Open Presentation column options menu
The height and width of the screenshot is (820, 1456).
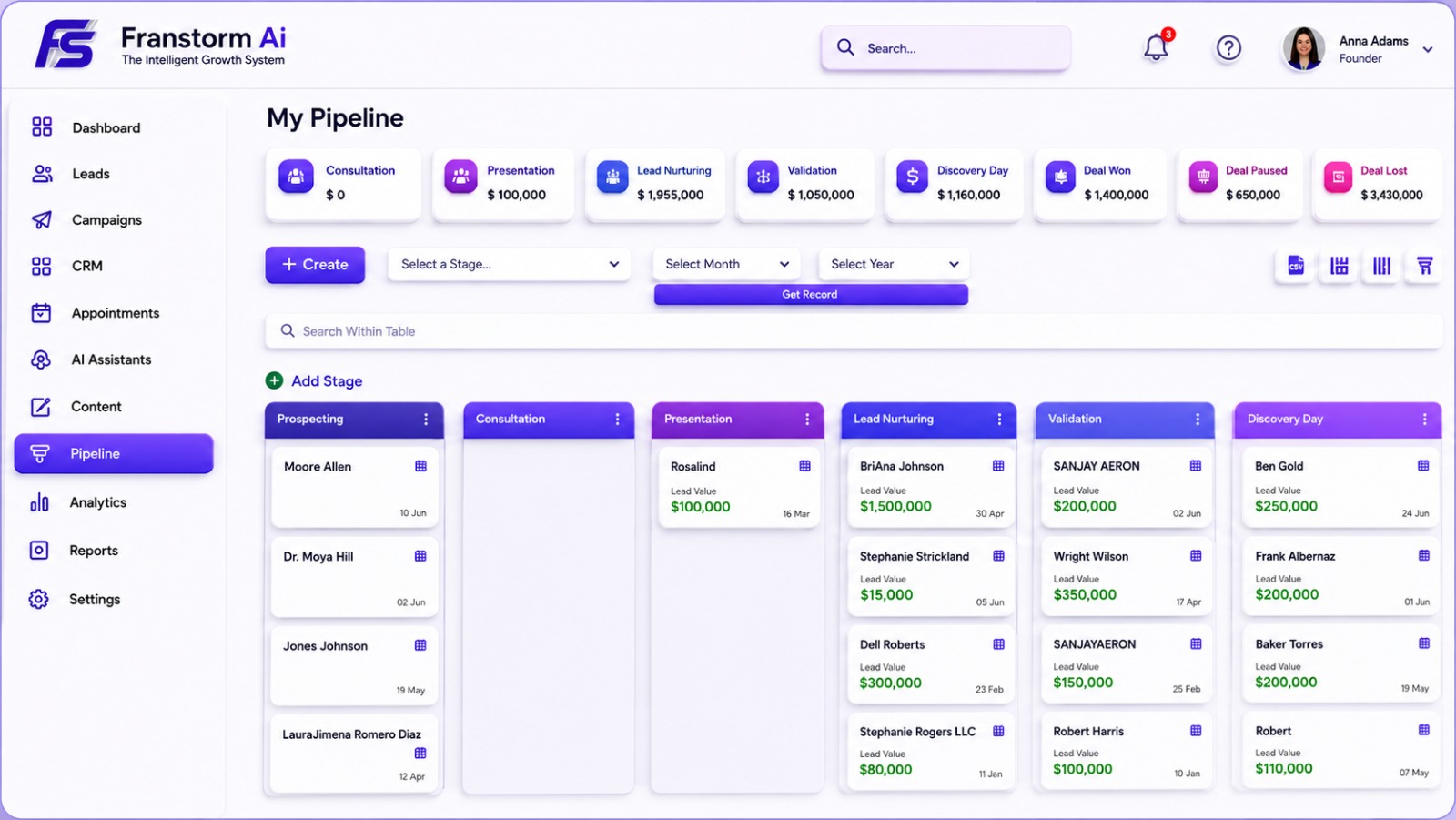click(x=807, y=420)
